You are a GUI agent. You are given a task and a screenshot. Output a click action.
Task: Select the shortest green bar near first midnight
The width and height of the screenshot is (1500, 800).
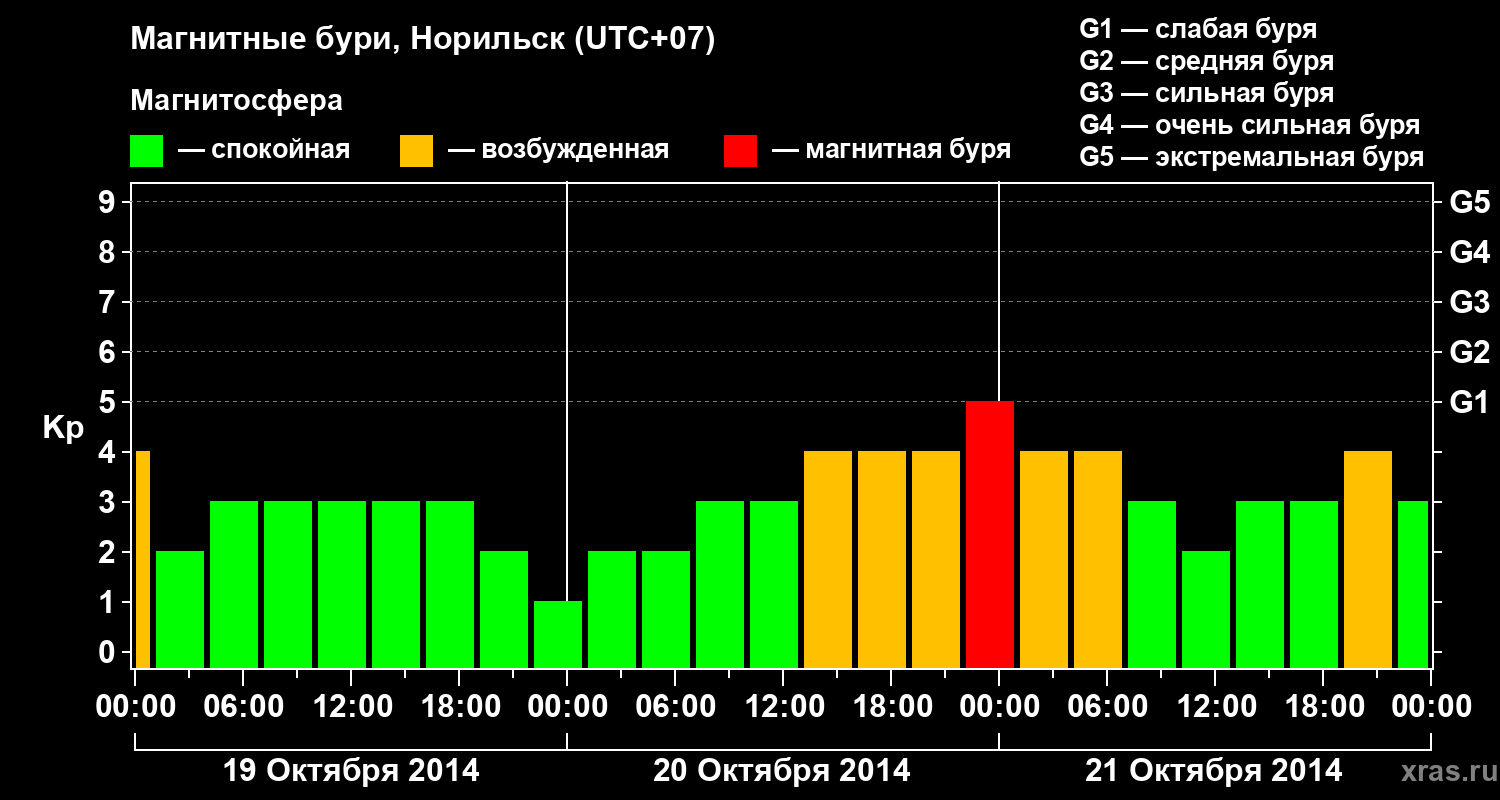tap(558, 635)
